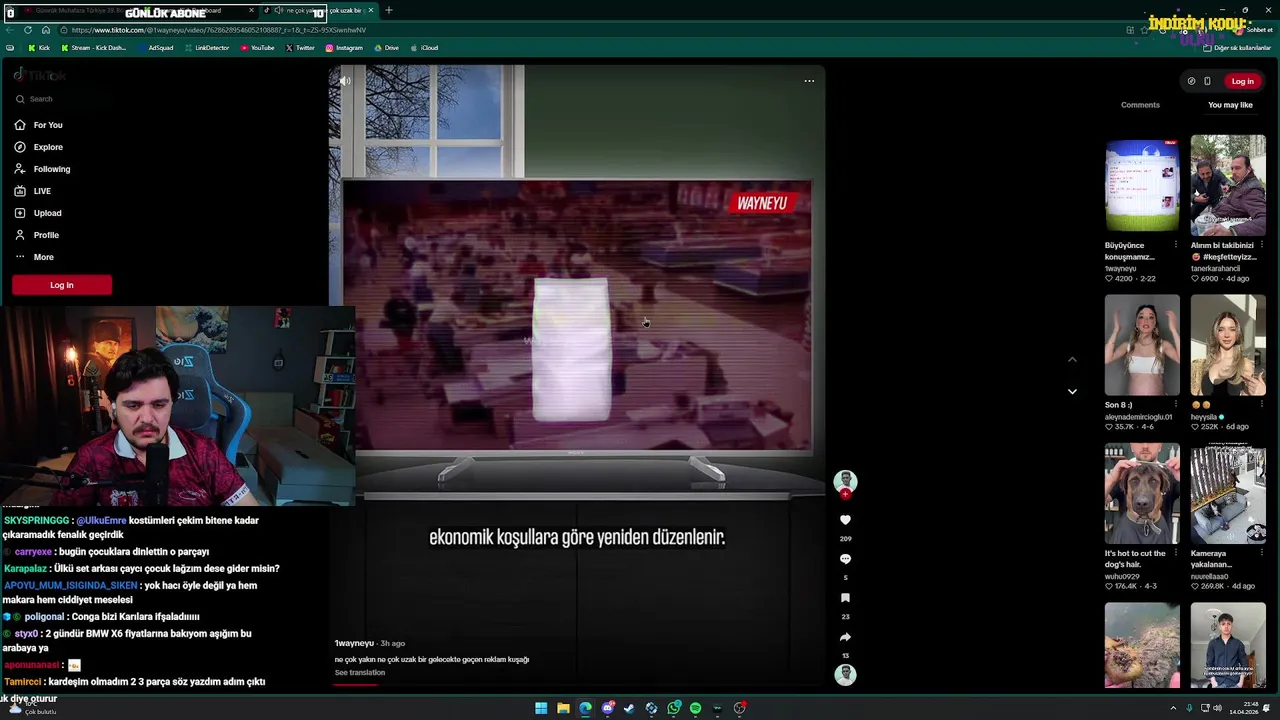Viewport: 1280px width, 720px height.
Task: Expand the More menu in sidebar
Action: point(34,257)
